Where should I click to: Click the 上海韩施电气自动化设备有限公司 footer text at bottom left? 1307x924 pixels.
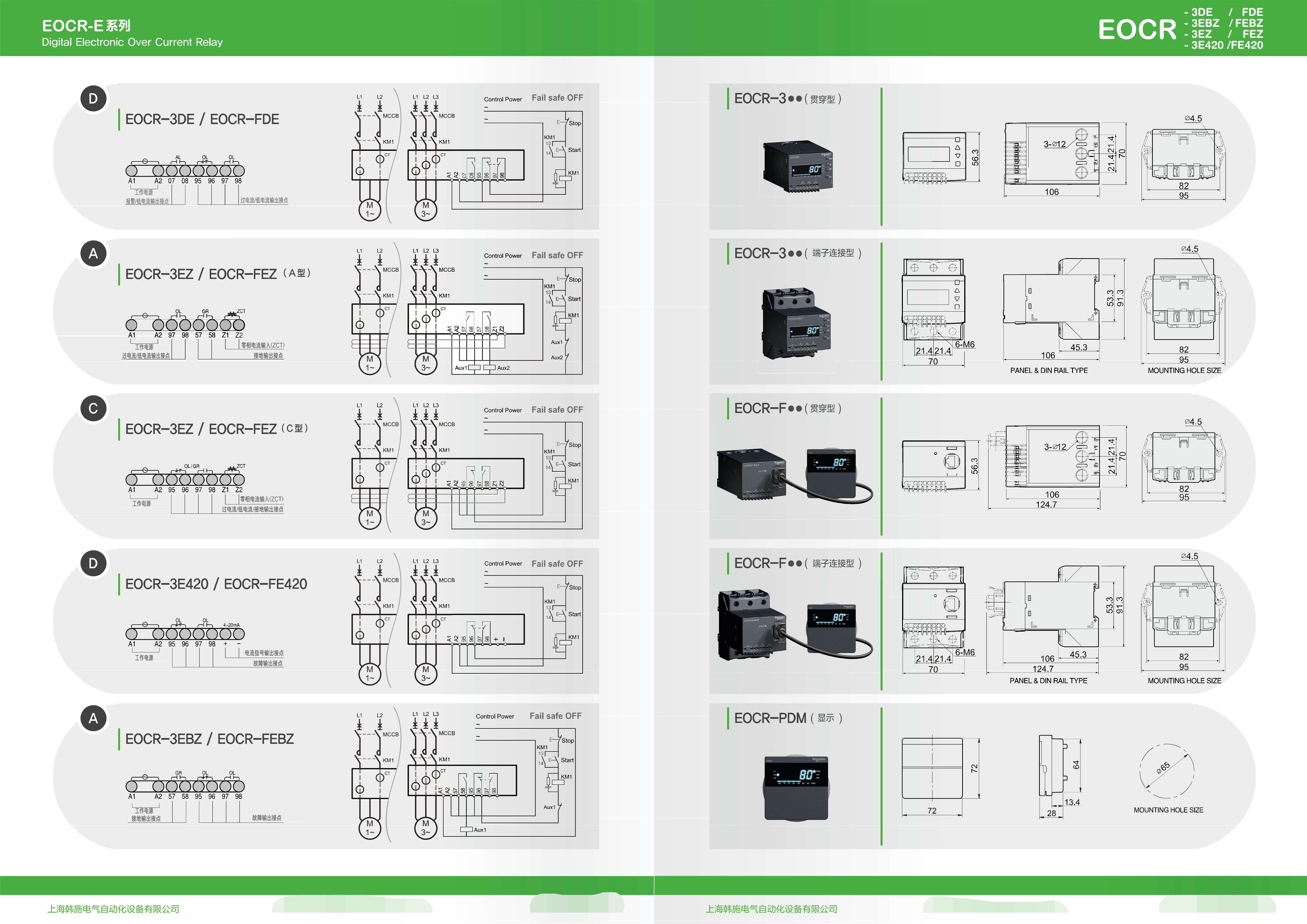coord(113,909)
